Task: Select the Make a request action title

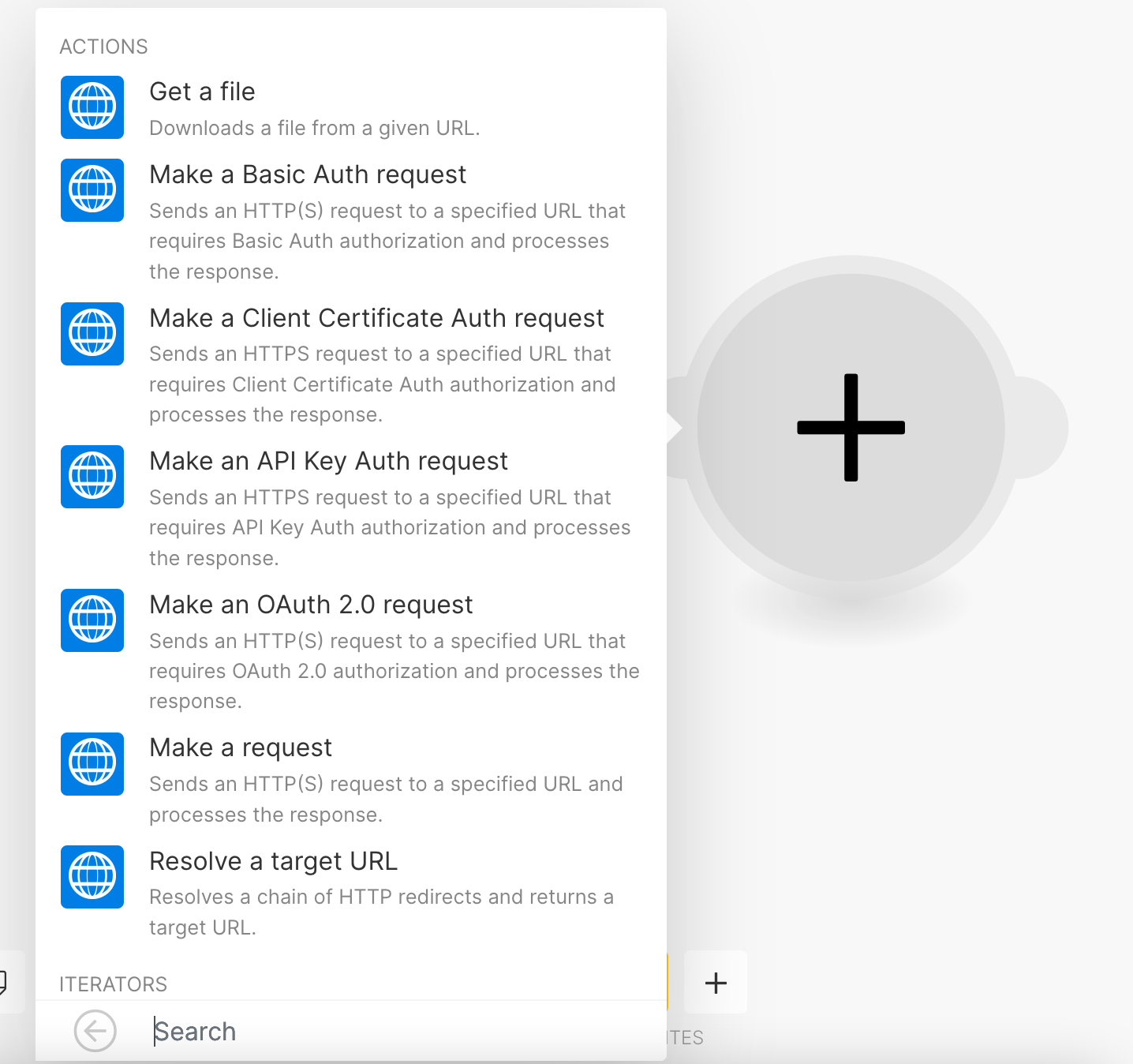Action: (241, 747)
